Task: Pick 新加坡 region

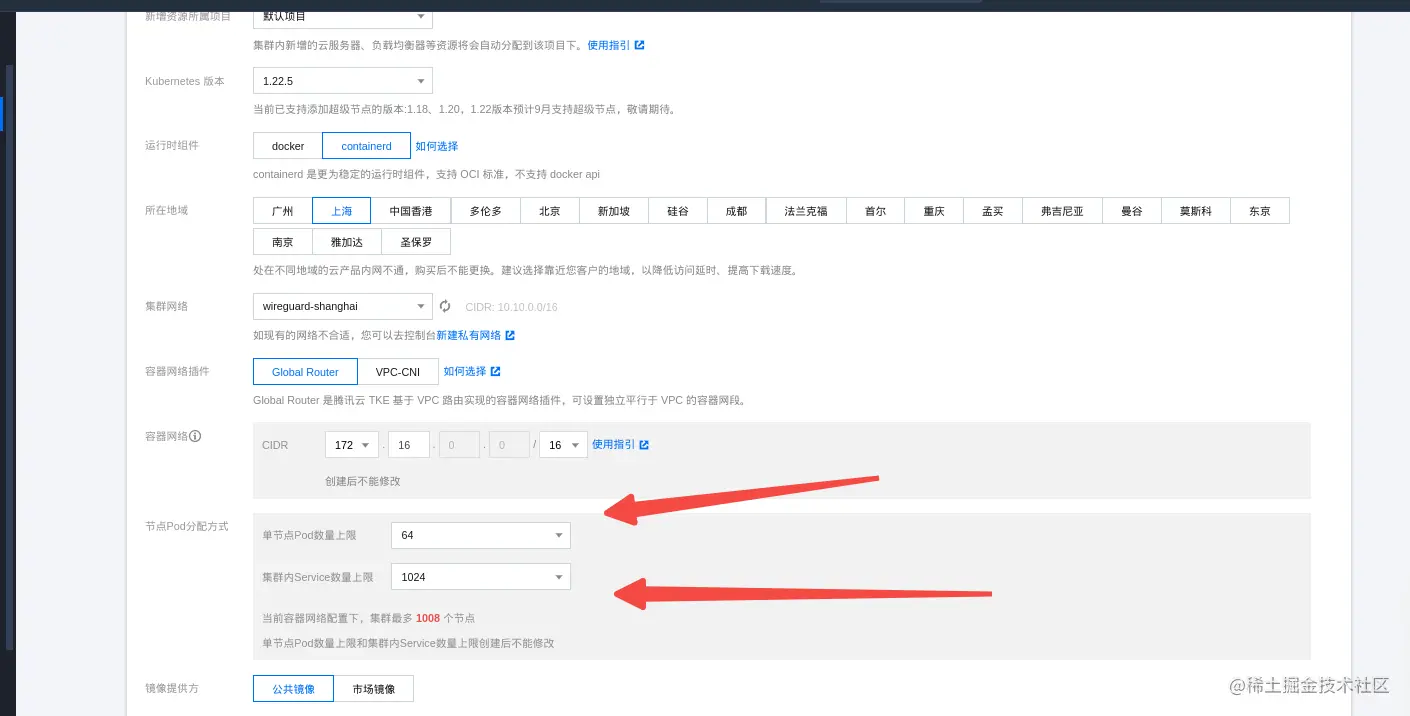Action: click(614, 211)
